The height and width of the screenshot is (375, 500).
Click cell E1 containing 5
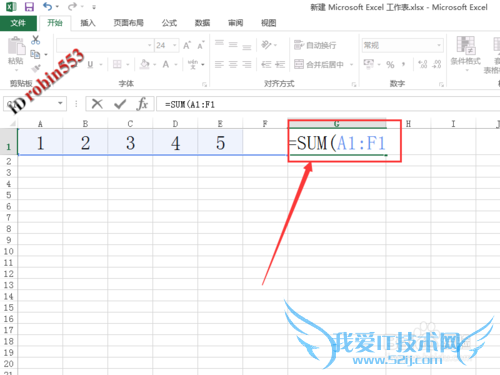click(220, 143)
